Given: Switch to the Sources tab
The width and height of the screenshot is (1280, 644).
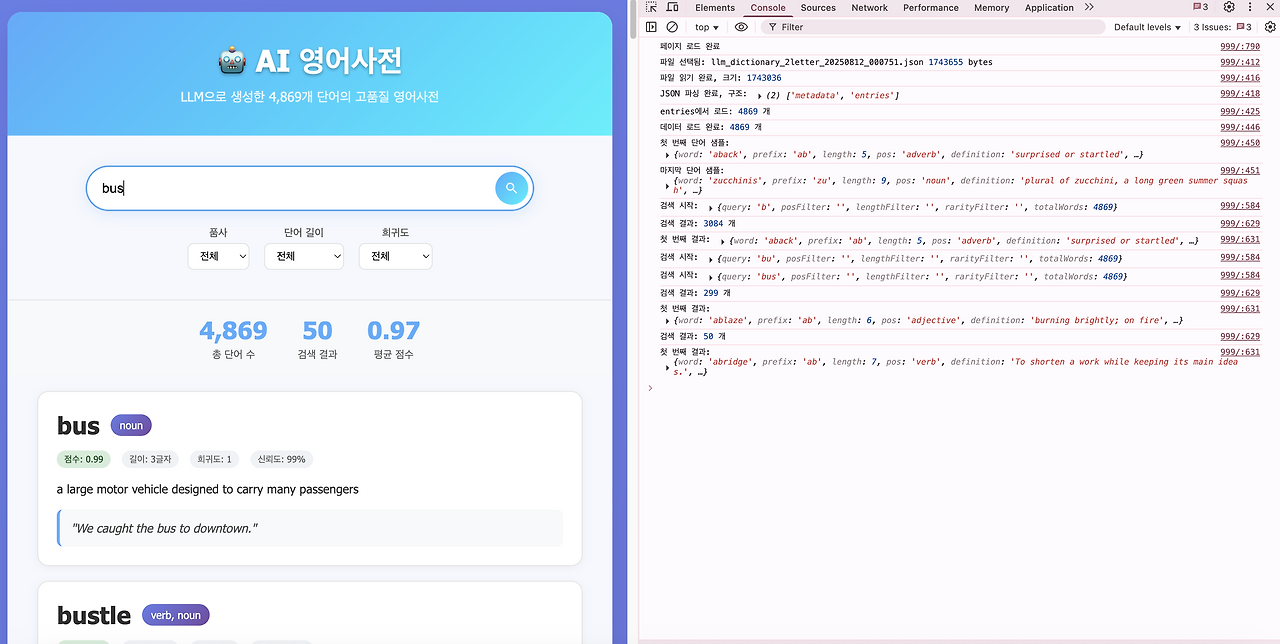Looking at the screenshot, I should [x=818, y=7].
